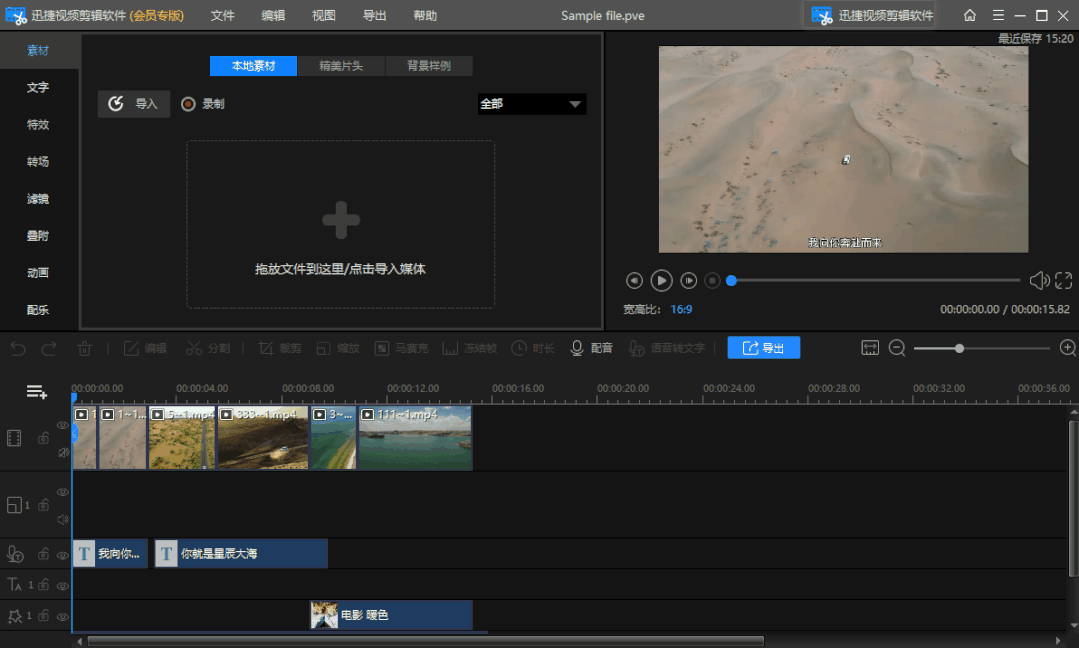
Task: Zoom out the timeline with minus magnifier
Action: click(897, 348)
